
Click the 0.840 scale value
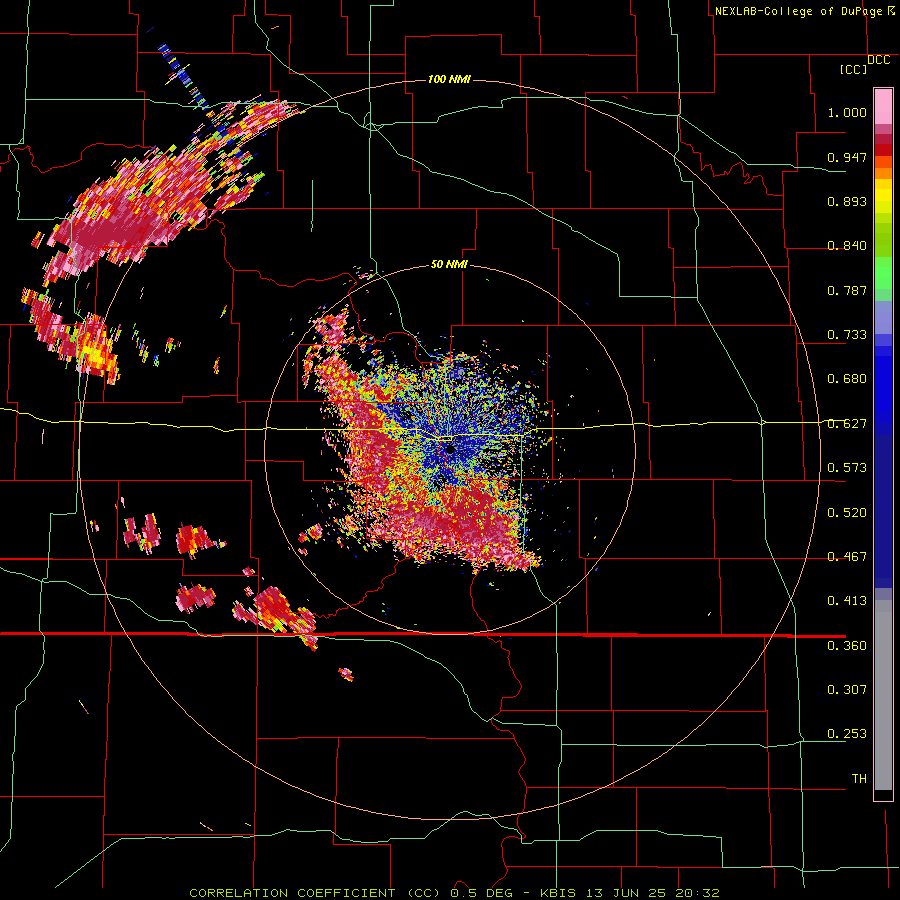click(x=847, y=246)
